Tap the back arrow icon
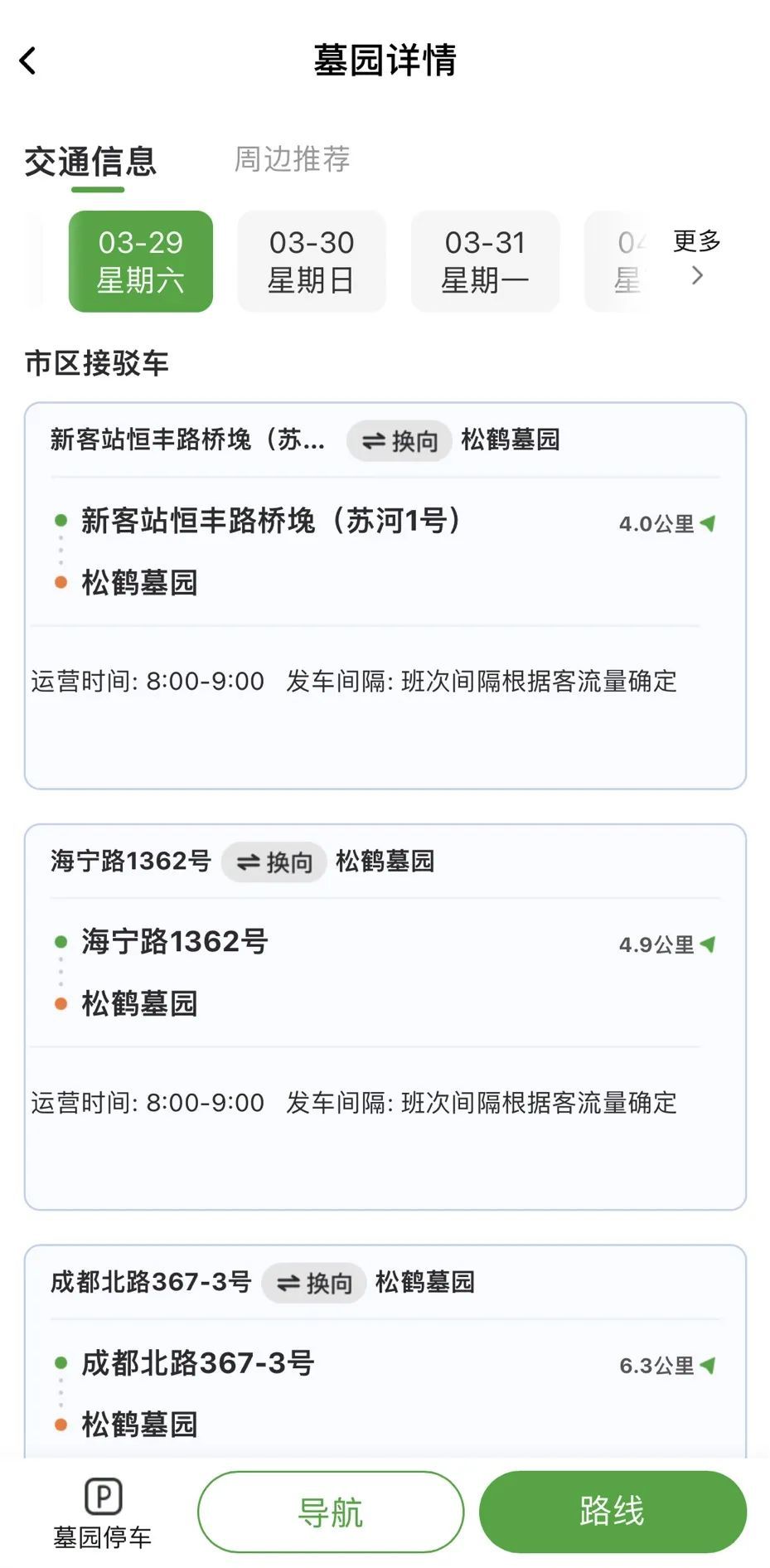The image size is (770, 1568). 28,61
